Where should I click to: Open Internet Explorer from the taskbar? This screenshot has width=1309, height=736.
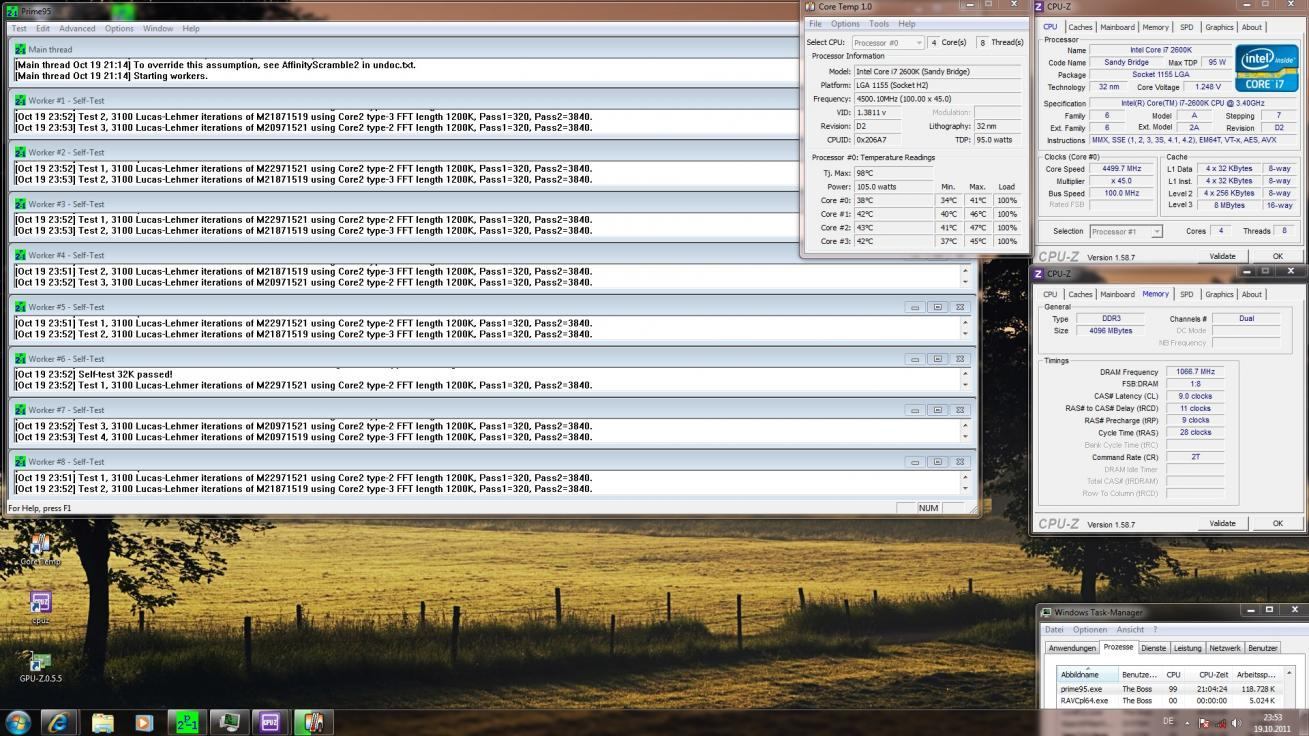coord(59,721)
